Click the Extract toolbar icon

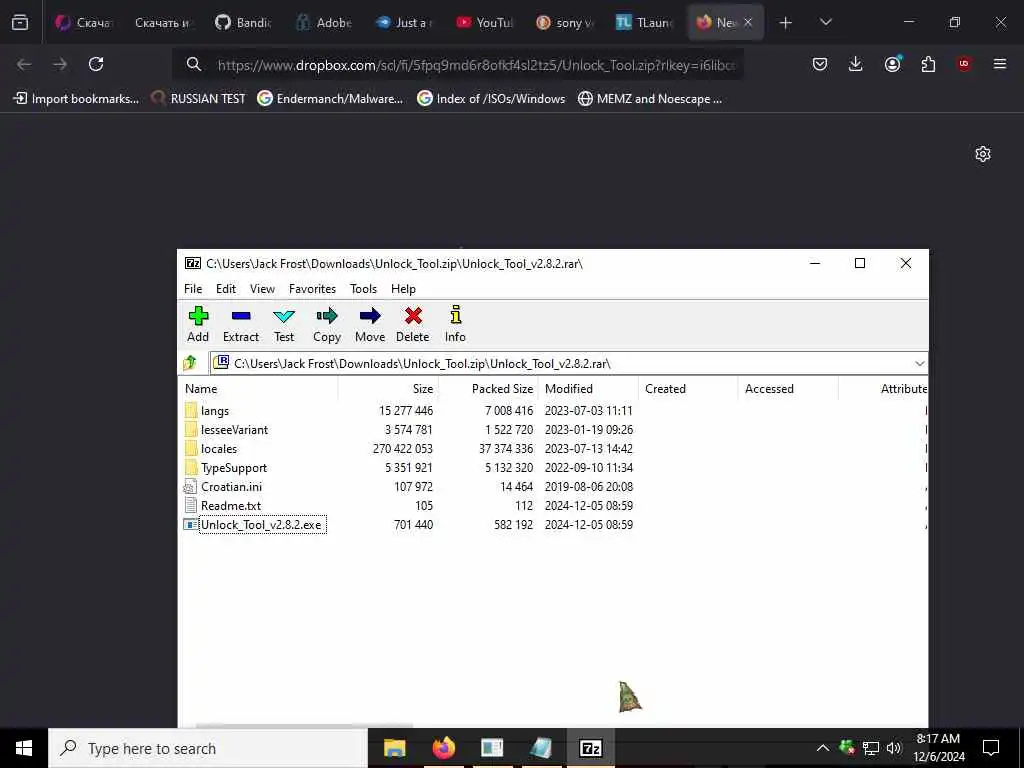click(x=241, y=324)
